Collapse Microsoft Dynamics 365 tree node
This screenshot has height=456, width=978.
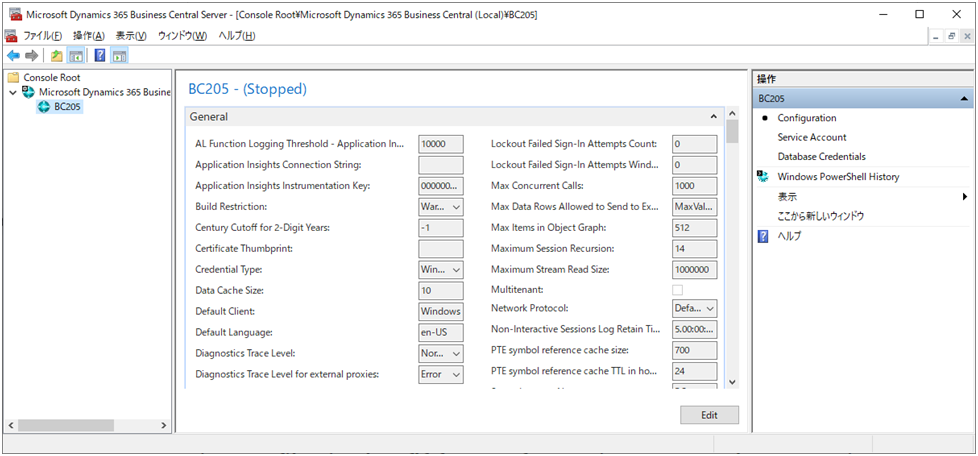[13, 92]
